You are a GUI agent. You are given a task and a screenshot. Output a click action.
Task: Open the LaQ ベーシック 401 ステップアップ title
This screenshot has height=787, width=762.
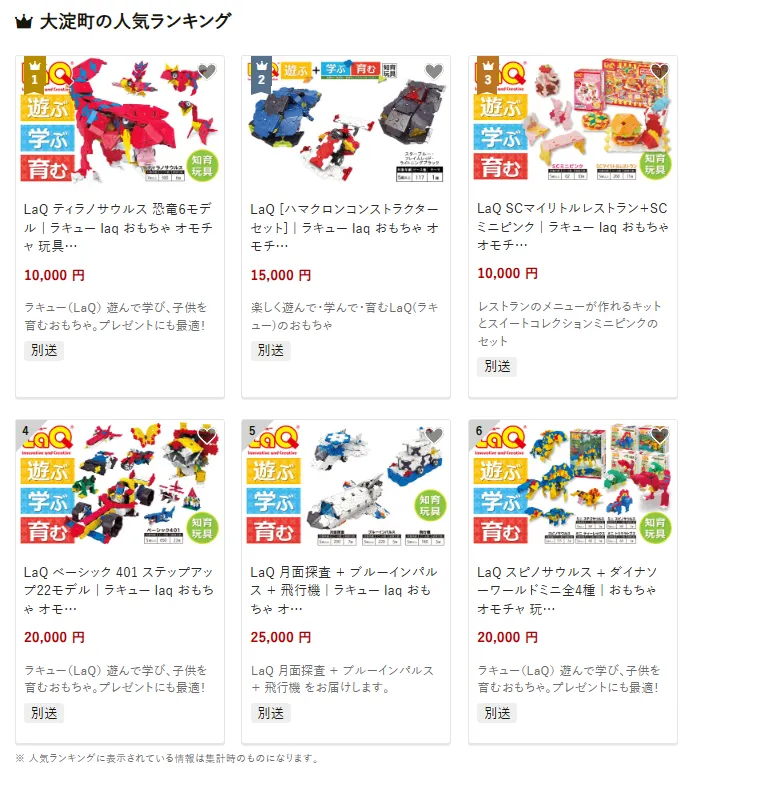(118, 590)
